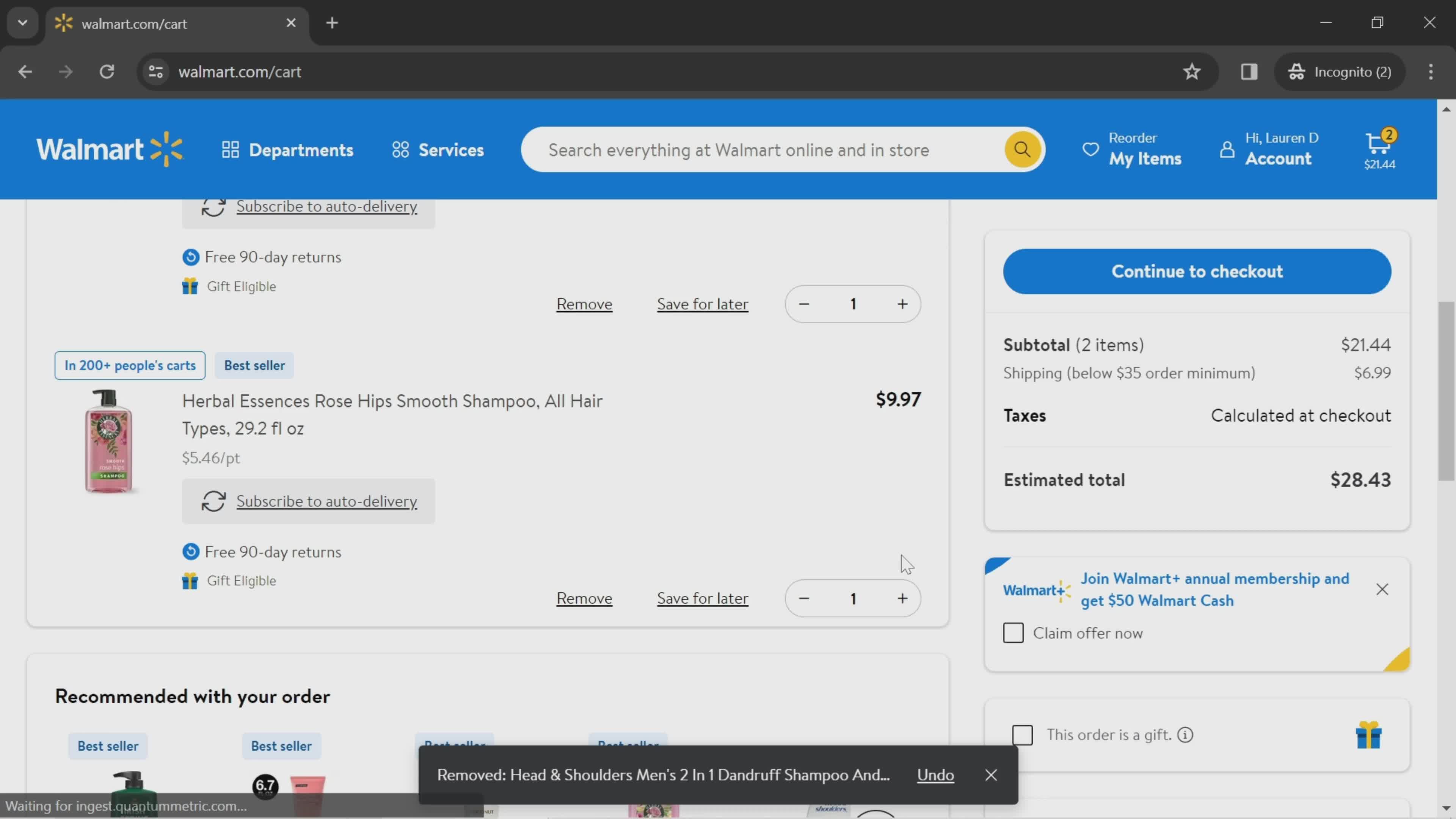Viewport: 1456px width, 819px height.
Task: Click the Walmart logo
Action: tap(110, 149)
